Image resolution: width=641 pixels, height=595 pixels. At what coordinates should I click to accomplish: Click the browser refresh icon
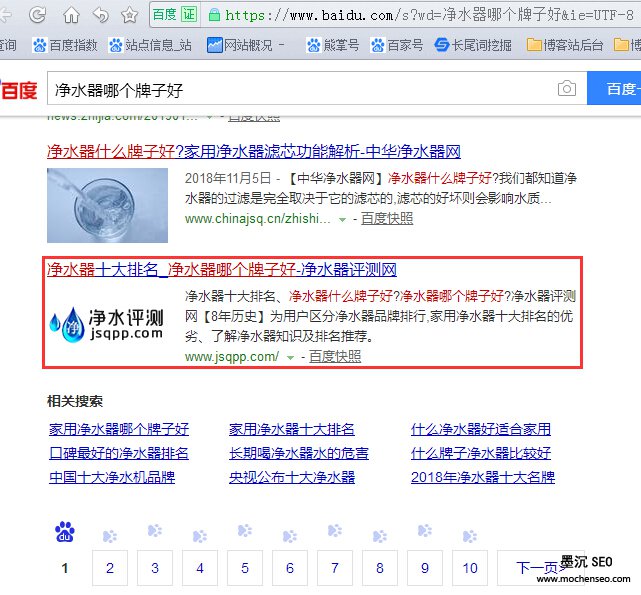[x=38, y=15]
